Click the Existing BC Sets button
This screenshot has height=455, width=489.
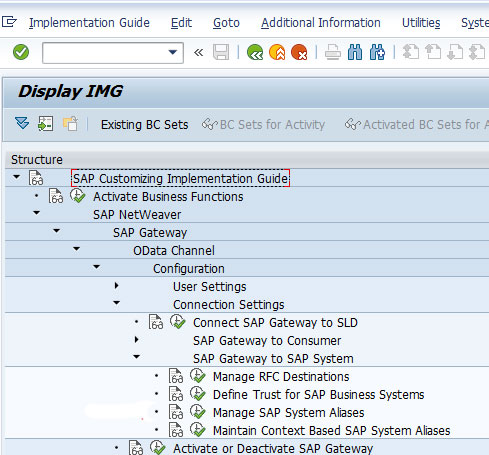[145, 125]
